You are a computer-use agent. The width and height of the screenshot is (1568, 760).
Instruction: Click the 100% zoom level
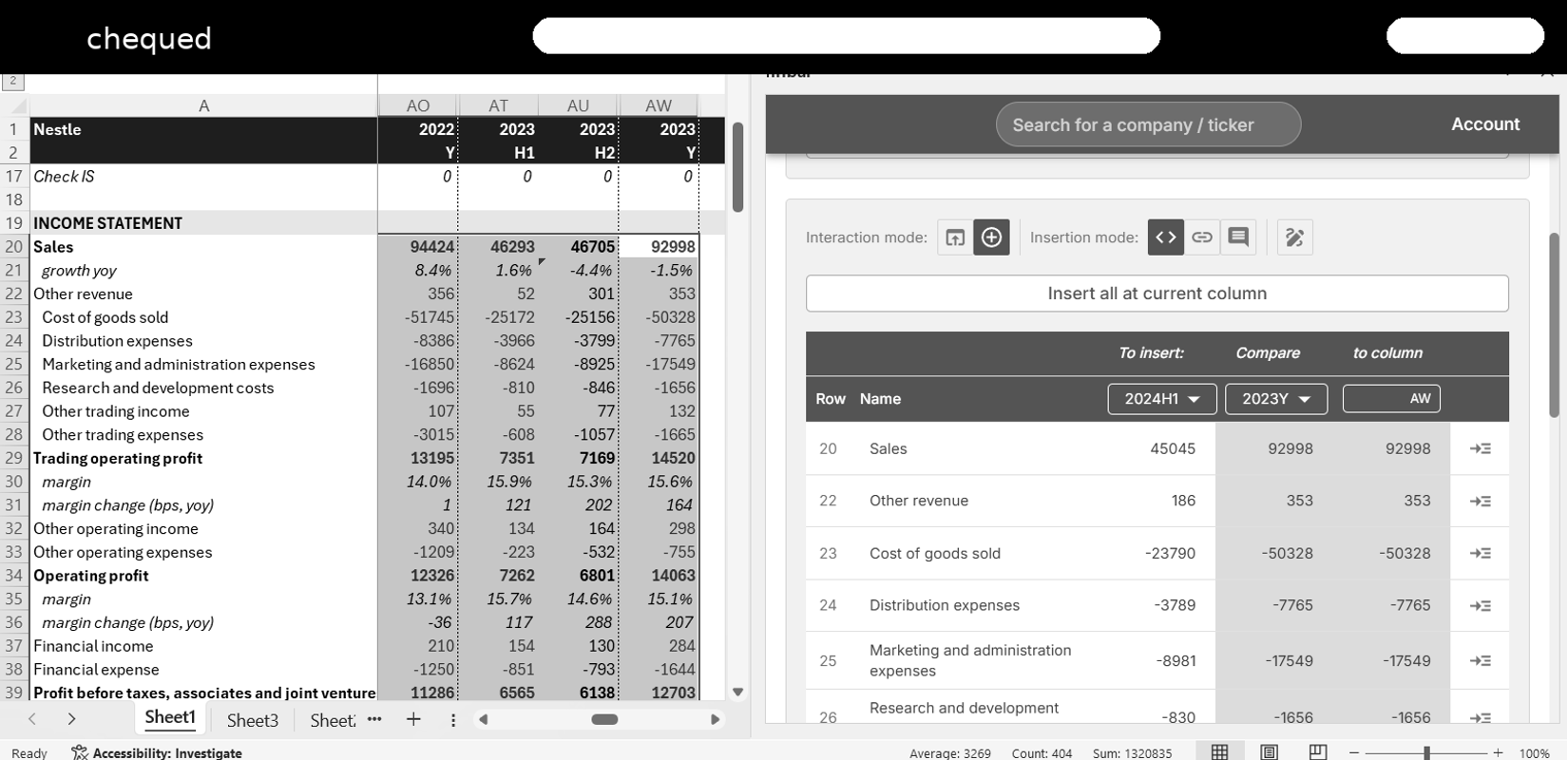point(1535,752)
